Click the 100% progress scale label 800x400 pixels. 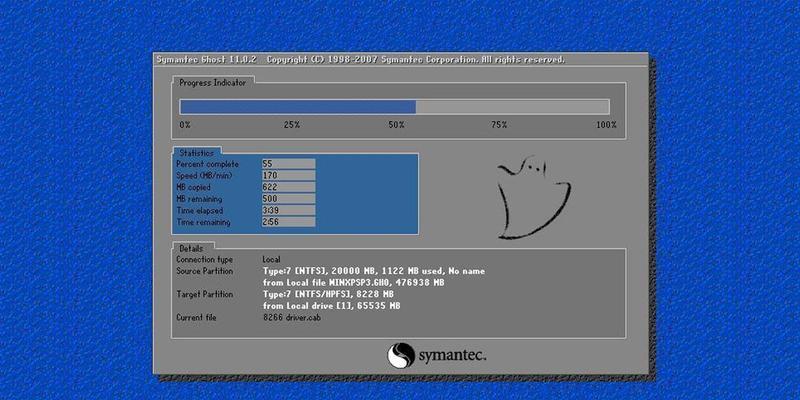[607, 125]
